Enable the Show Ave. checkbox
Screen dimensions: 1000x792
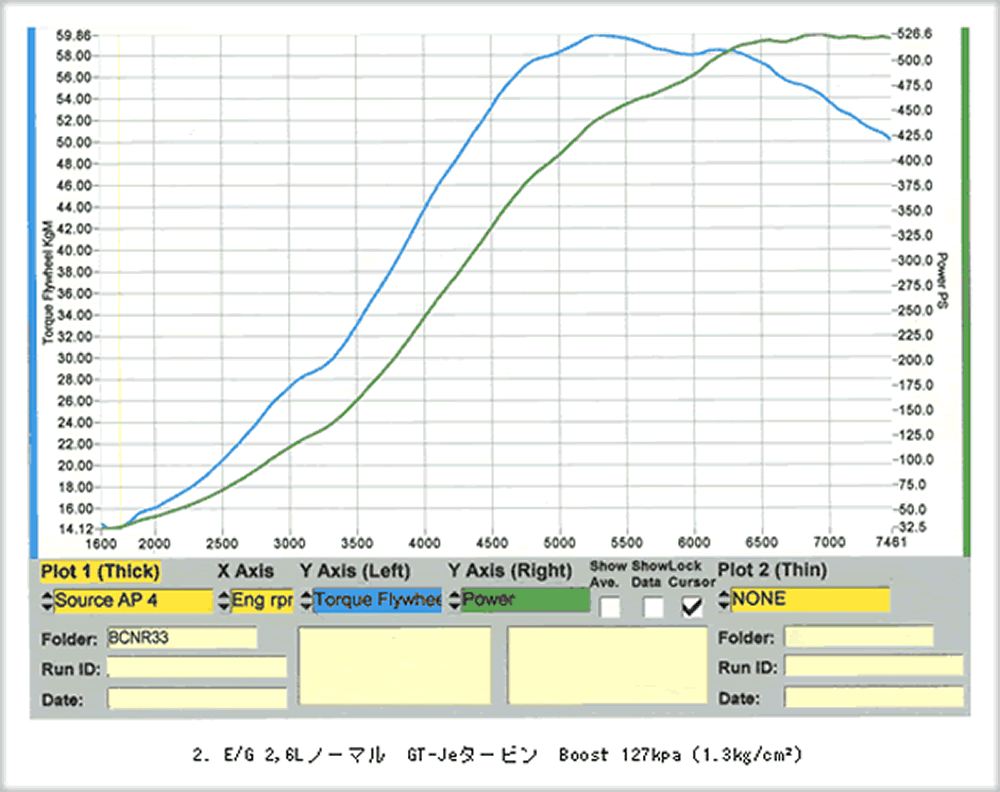click(x=609, y=607)
